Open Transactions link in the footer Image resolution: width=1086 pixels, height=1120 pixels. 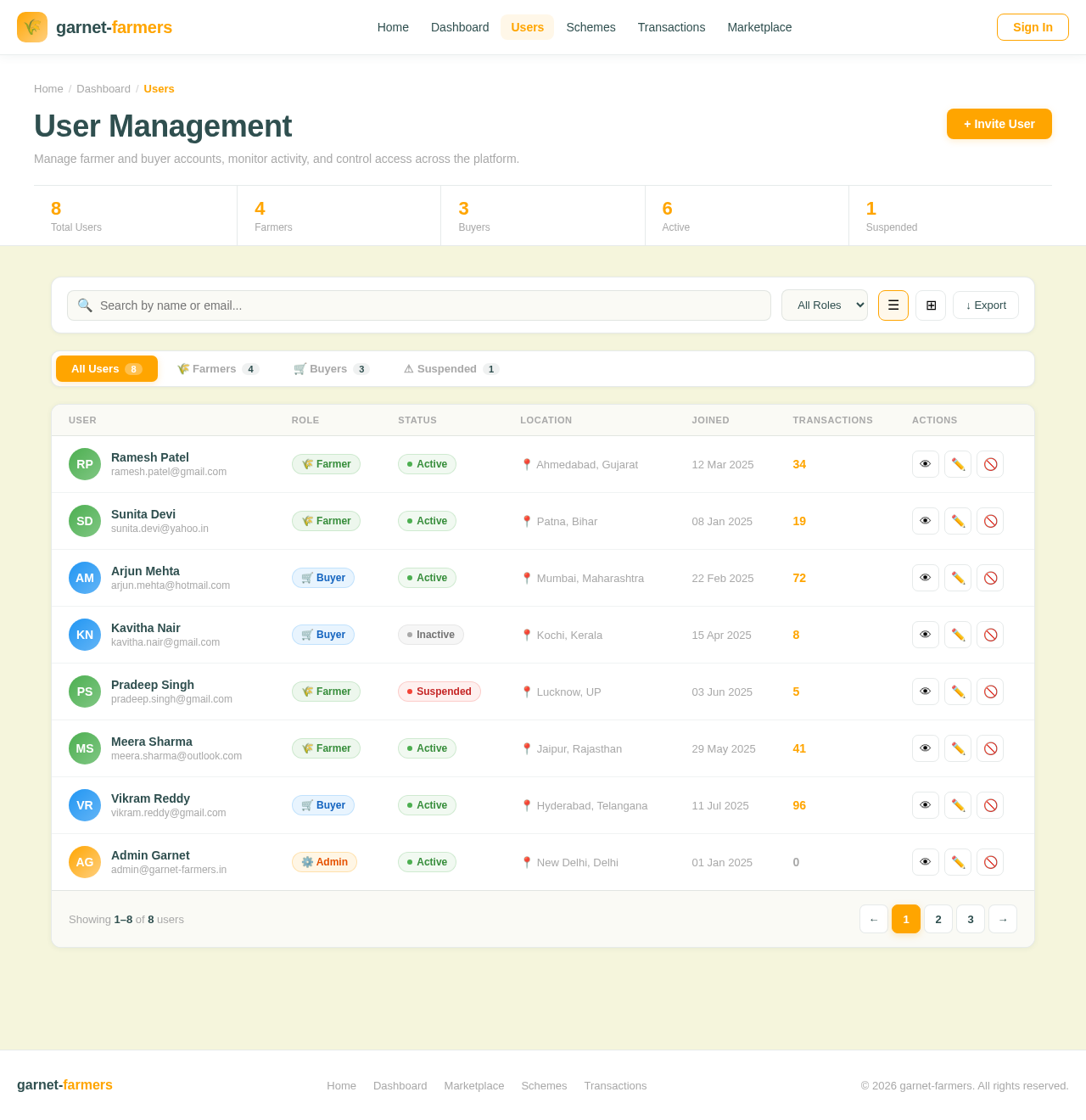click(x=615, y=1085)
